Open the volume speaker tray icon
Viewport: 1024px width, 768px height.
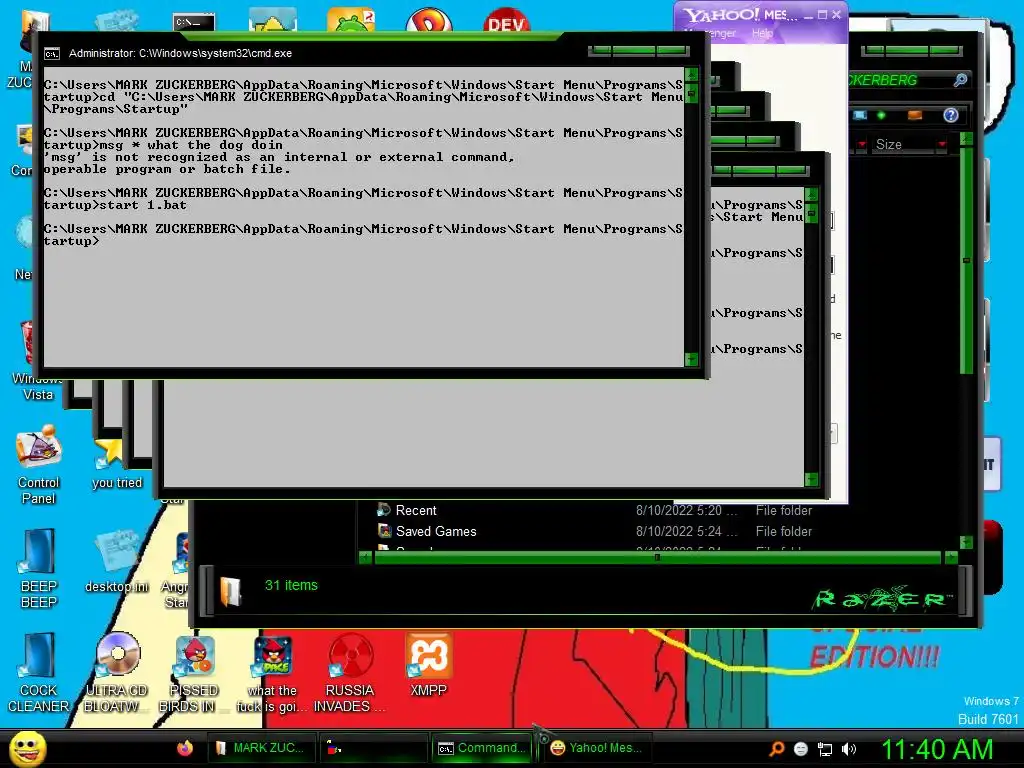(849, 749)
